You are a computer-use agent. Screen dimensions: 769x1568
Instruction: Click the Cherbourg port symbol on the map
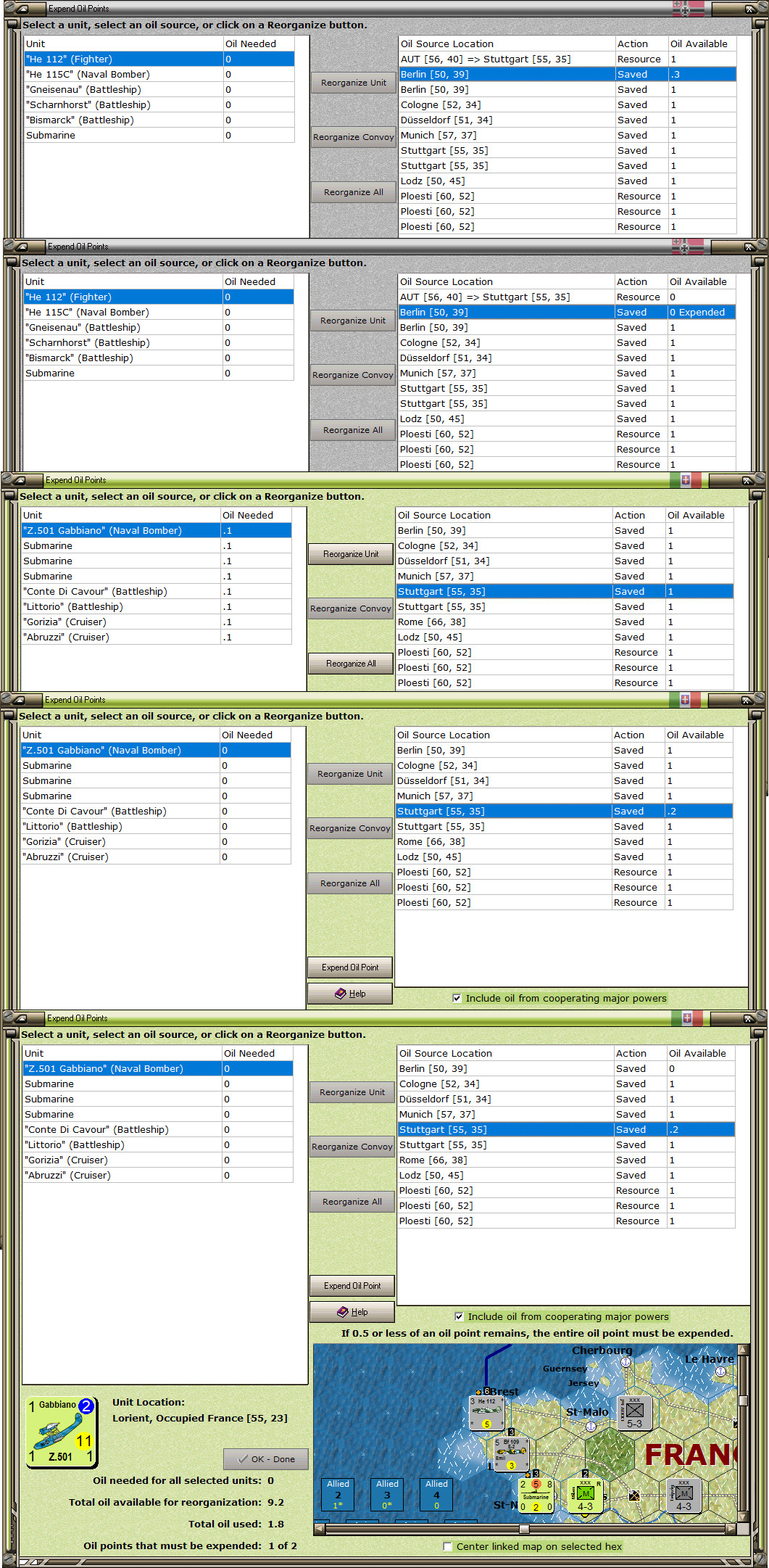coord(625,1363)
